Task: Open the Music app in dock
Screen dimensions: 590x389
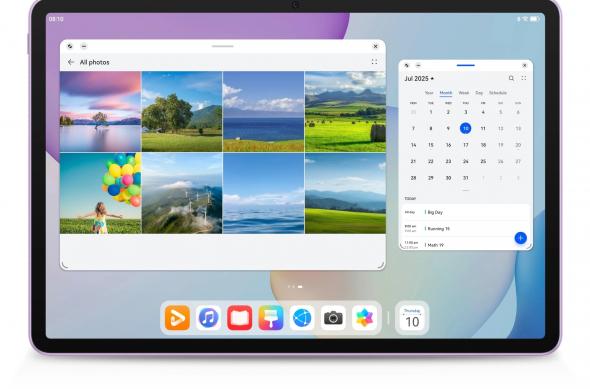Action: (208, 318)
